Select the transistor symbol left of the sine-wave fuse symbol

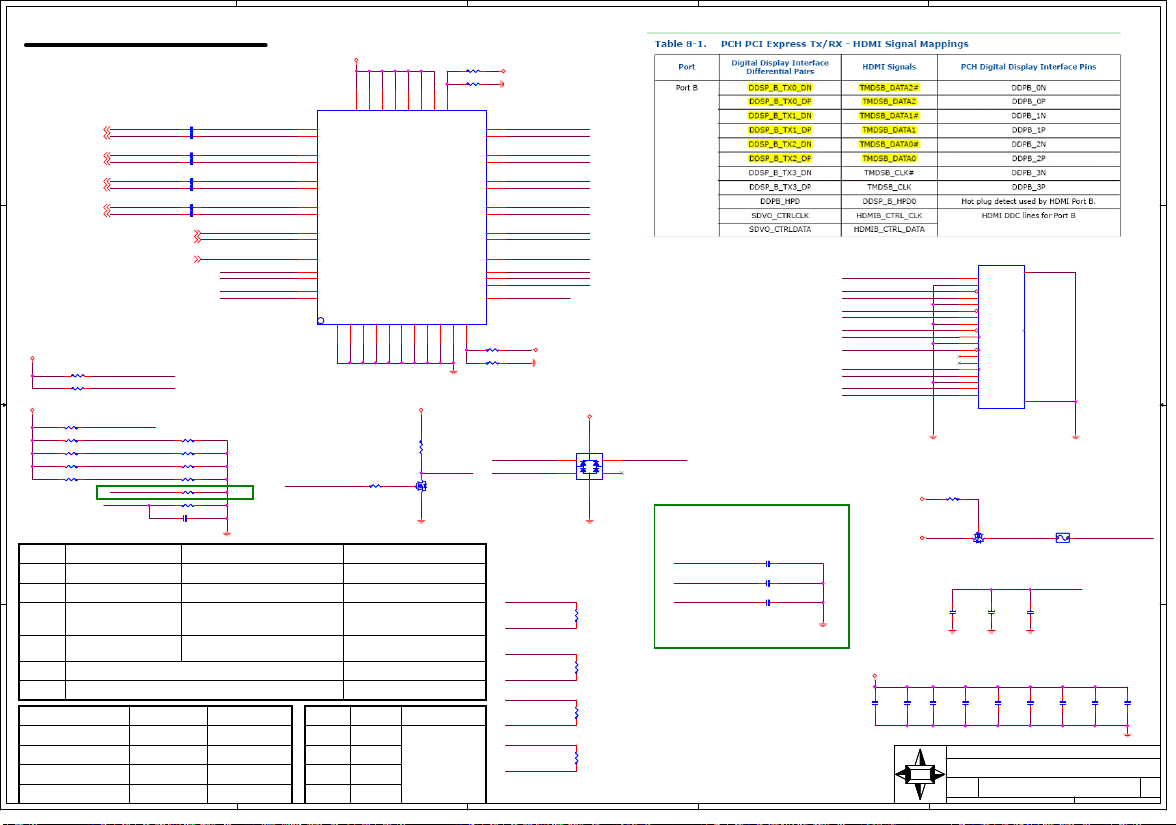pyautogui.click(x=978, y=538)
